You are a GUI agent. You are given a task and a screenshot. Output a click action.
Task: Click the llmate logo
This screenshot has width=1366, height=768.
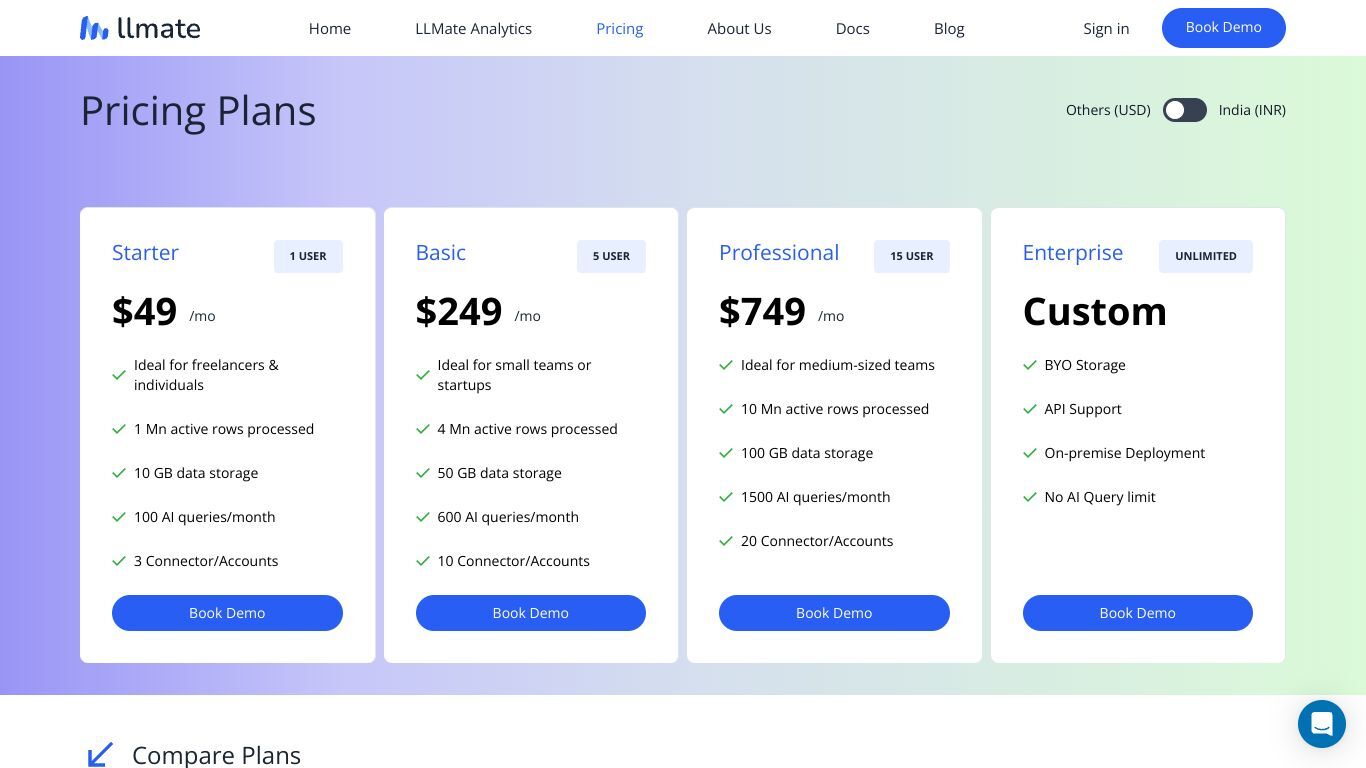pyautogui.click(x=140, y=28)
